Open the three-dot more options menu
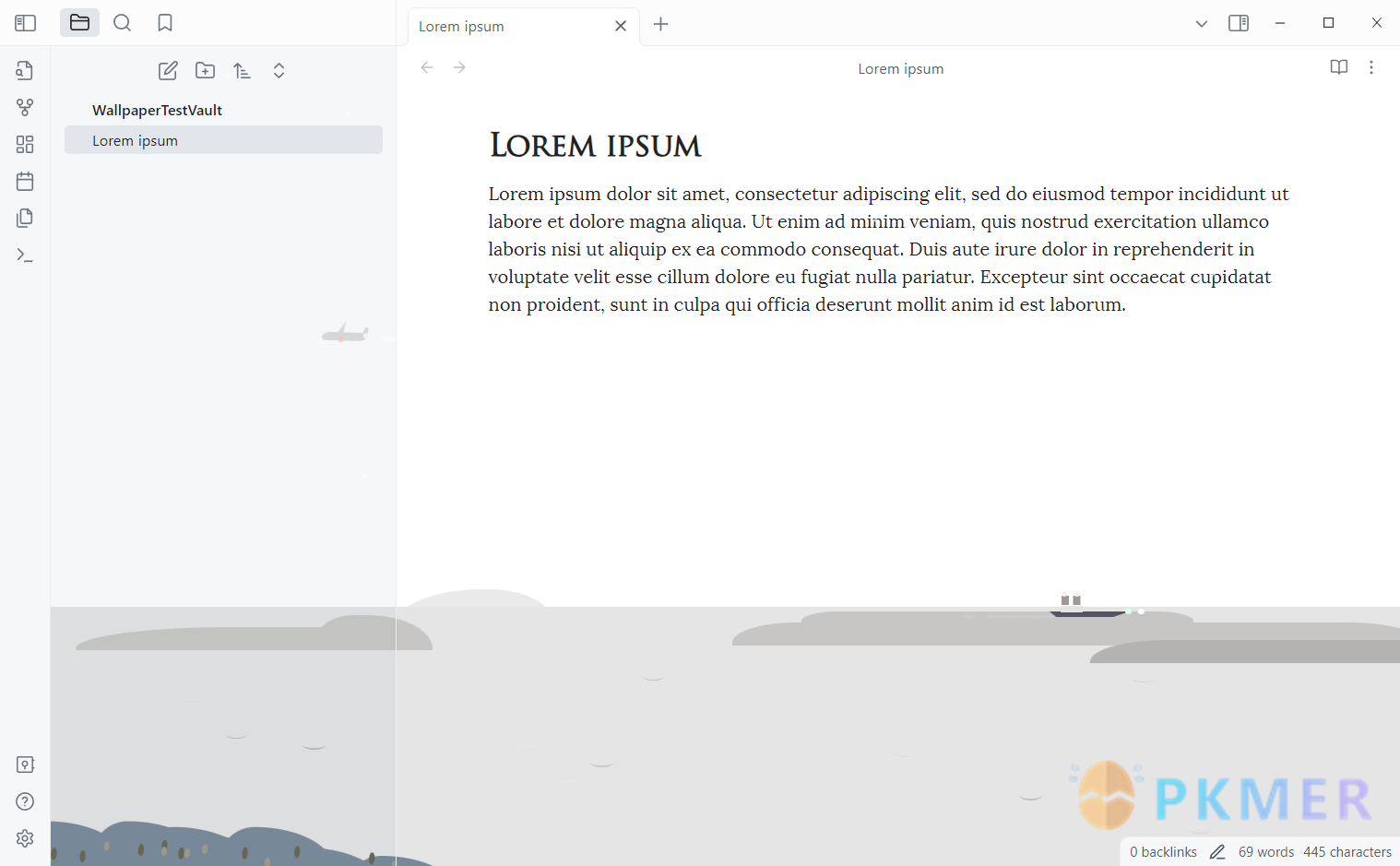The width and height of the screenshot is (1400, 866). [1371, 67]
